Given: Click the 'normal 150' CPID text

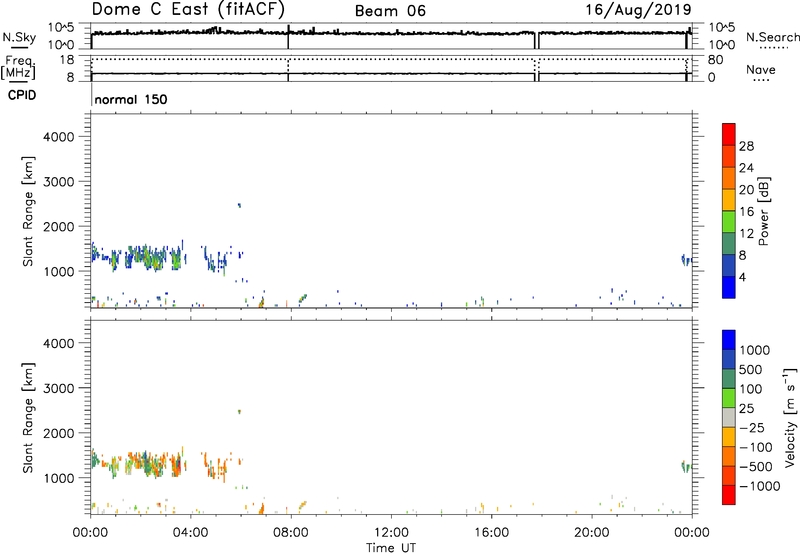Looking at the screenshot, I should pos(131,99).
